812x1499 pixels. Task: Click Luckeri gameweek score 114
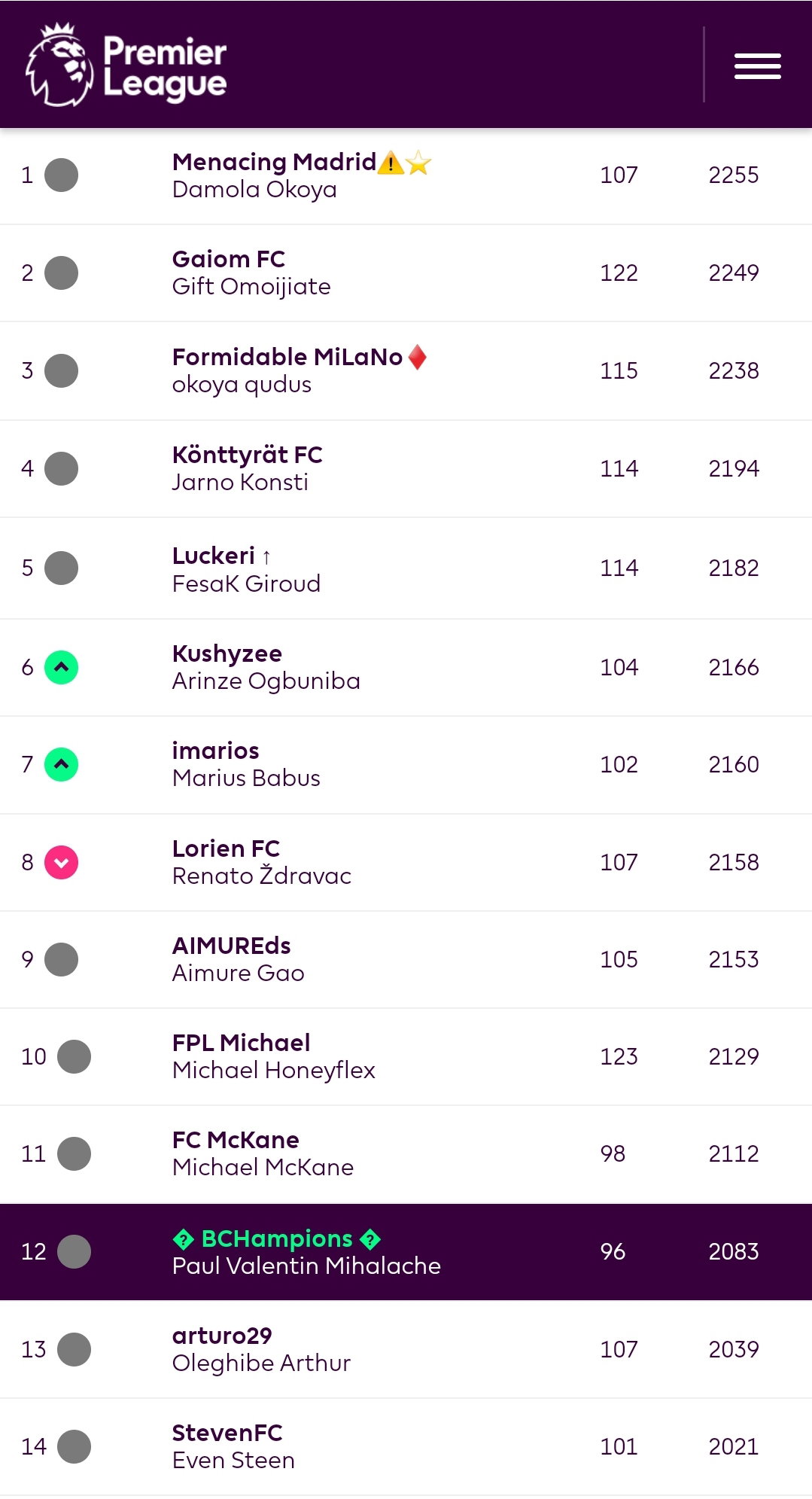coord(619,568)
